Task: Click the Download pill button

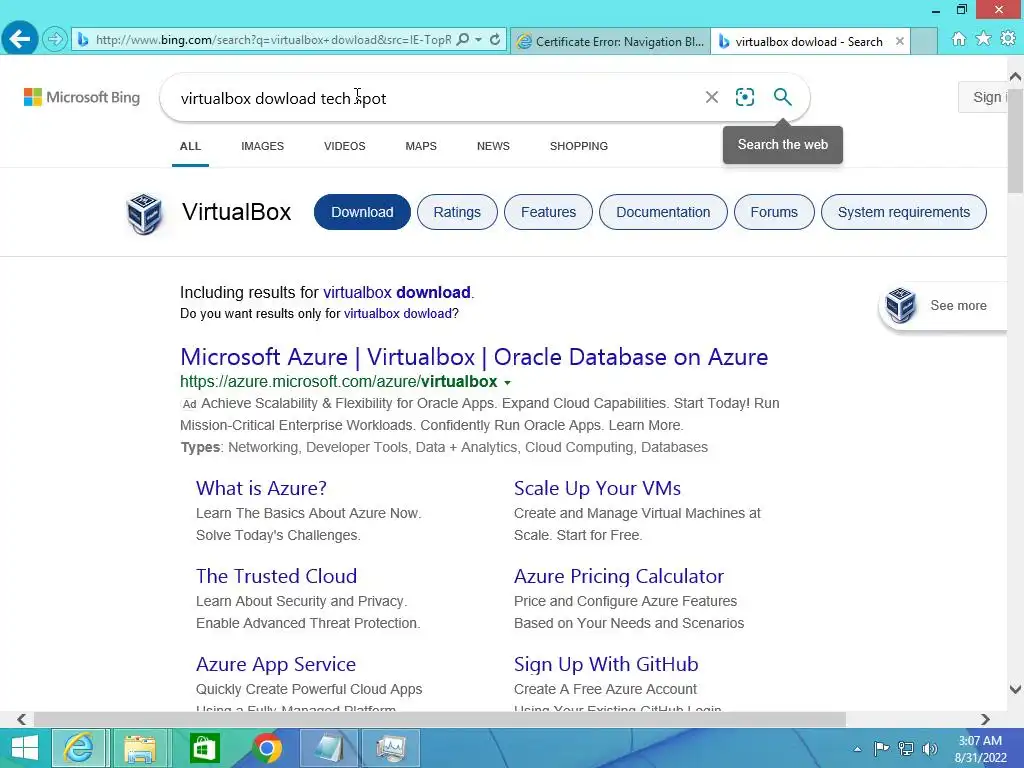Action: click(x=362, y=212)
